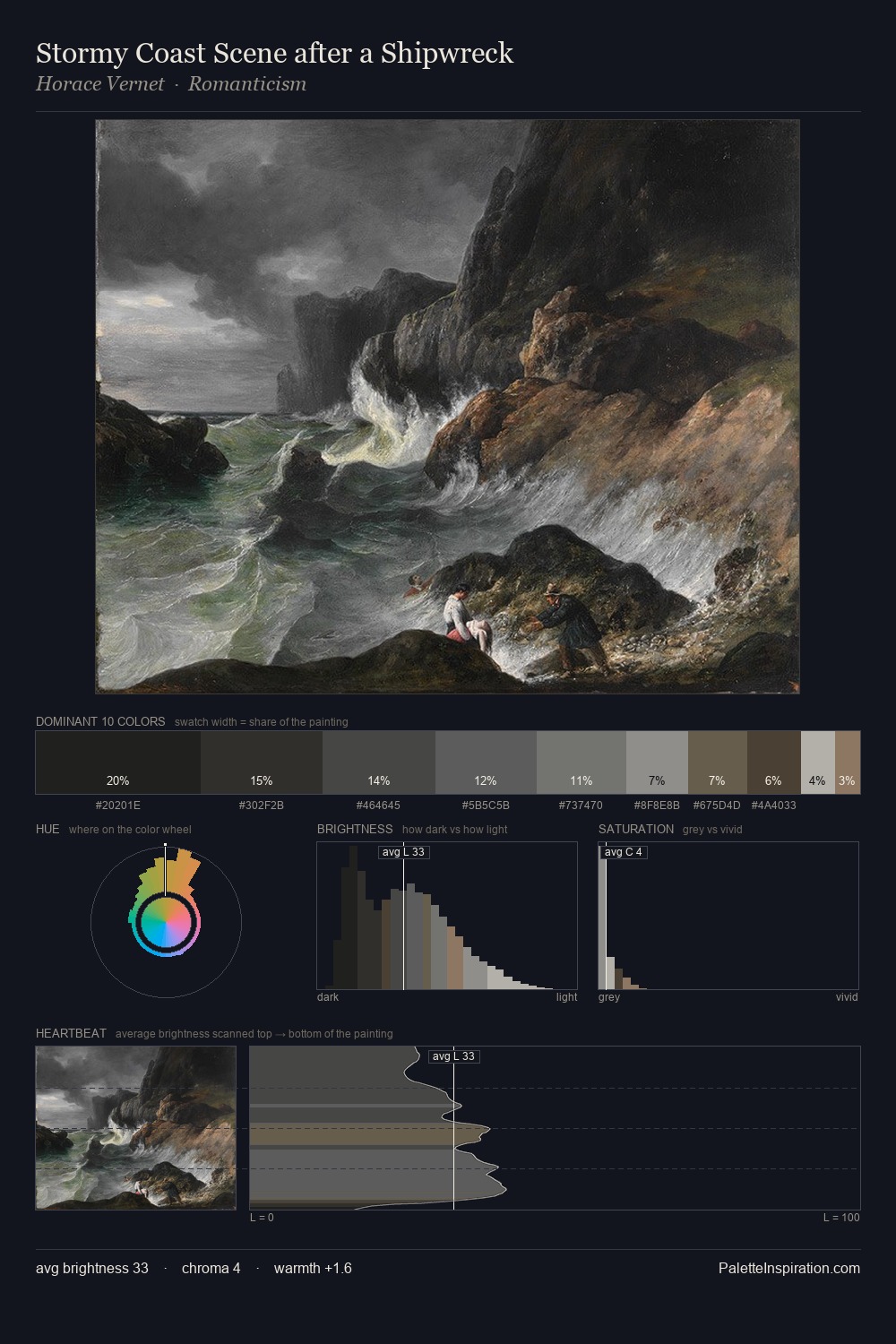Click the 'avg L 33' label in brightness chart

403,852
